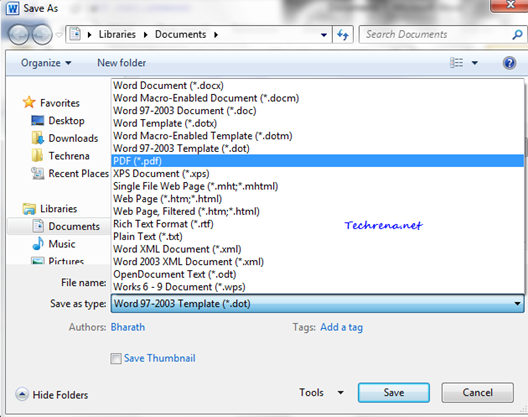Select Works 6 - 9 Document (*.wps)

(317, 287)
